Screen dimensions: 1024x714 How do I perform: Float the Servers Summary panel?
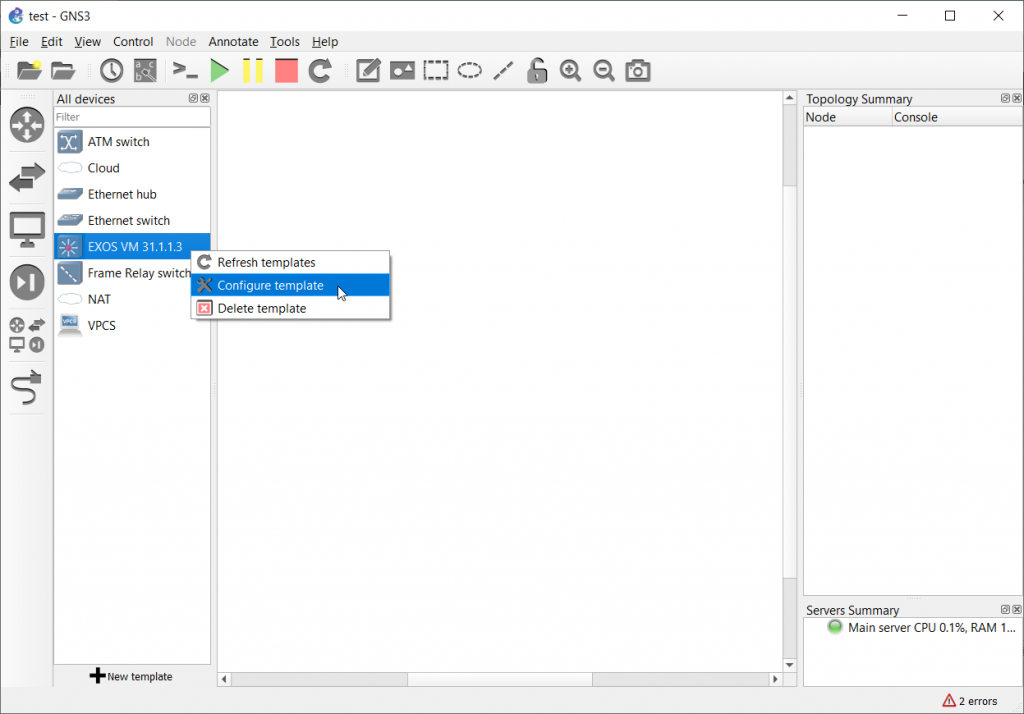[x=1005, y=609]
